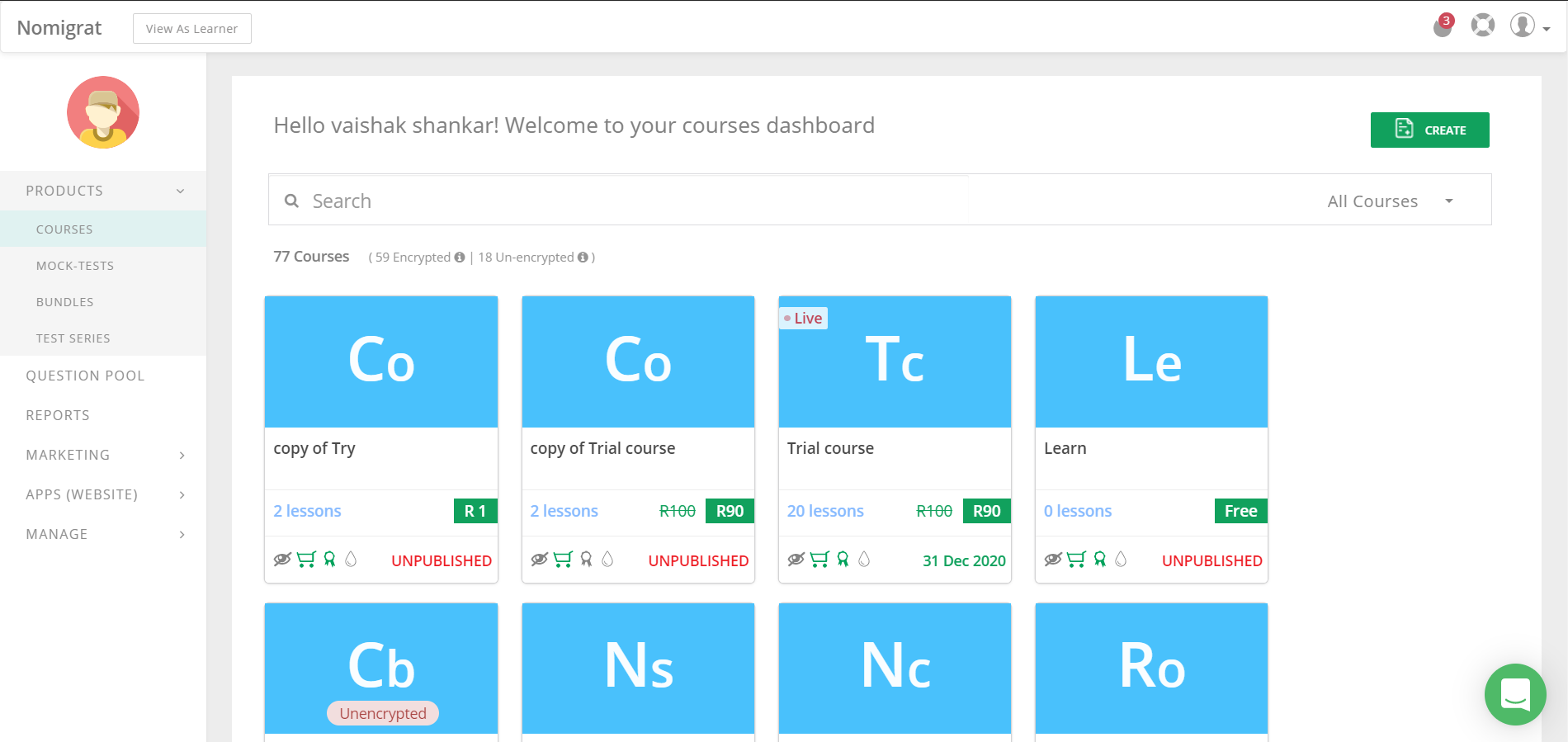
Task: Select Mock-Tests in the sidebar
Action: (103, 266)
